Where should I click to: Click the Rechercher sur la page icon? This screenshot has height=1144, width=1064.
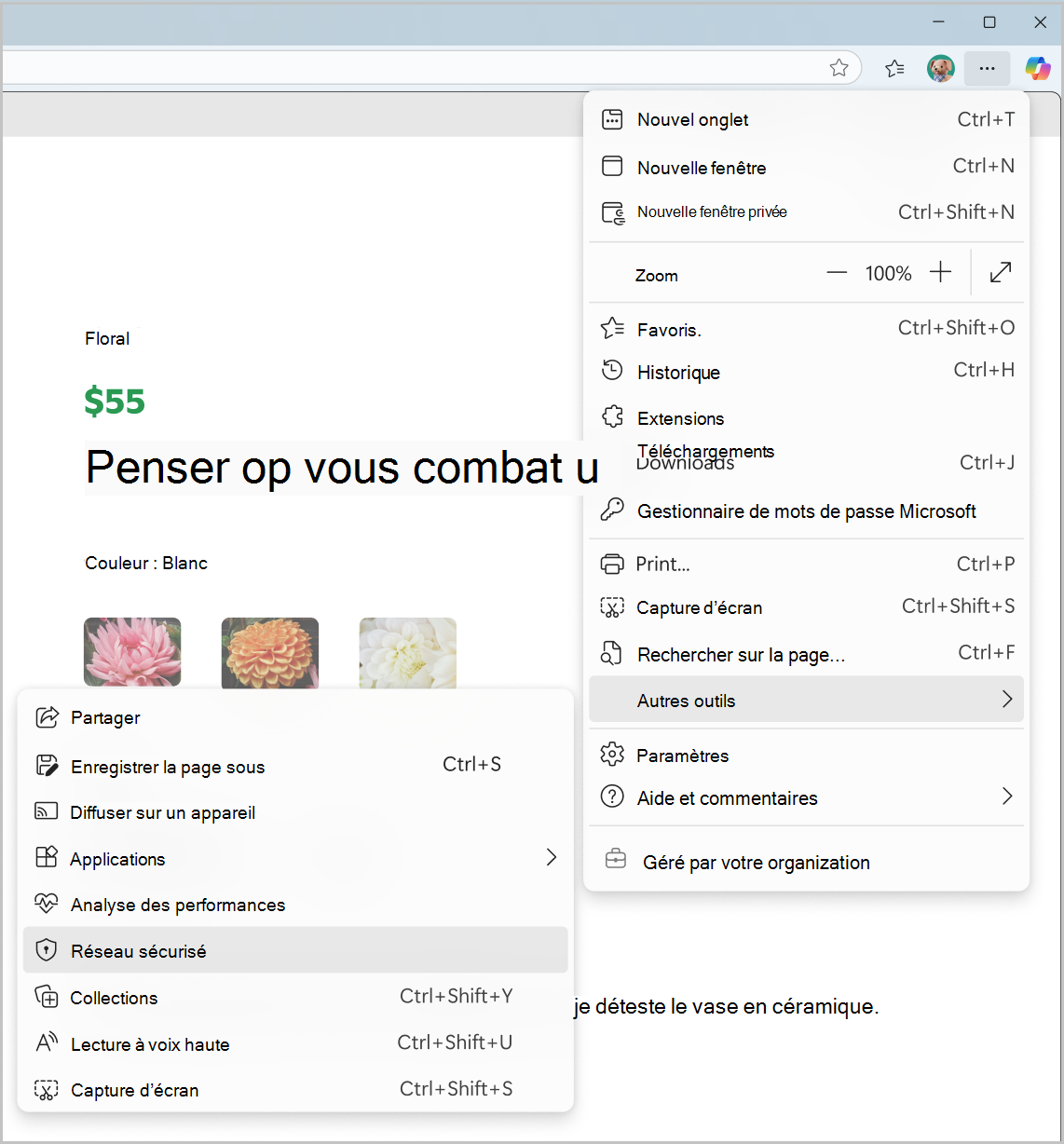click(611, 653)
